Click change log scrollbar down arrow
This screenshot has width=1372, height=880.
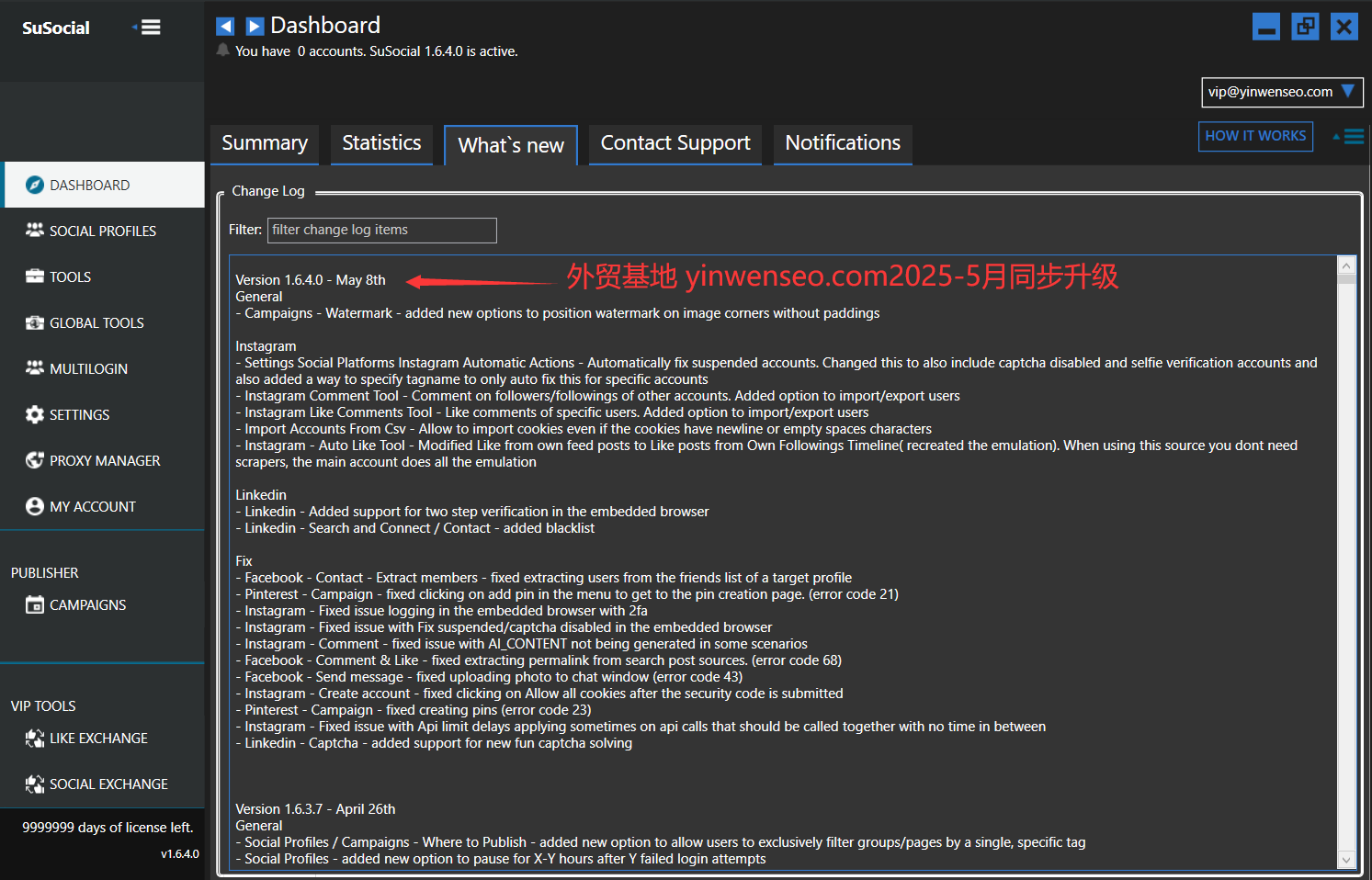point(1346,860)
